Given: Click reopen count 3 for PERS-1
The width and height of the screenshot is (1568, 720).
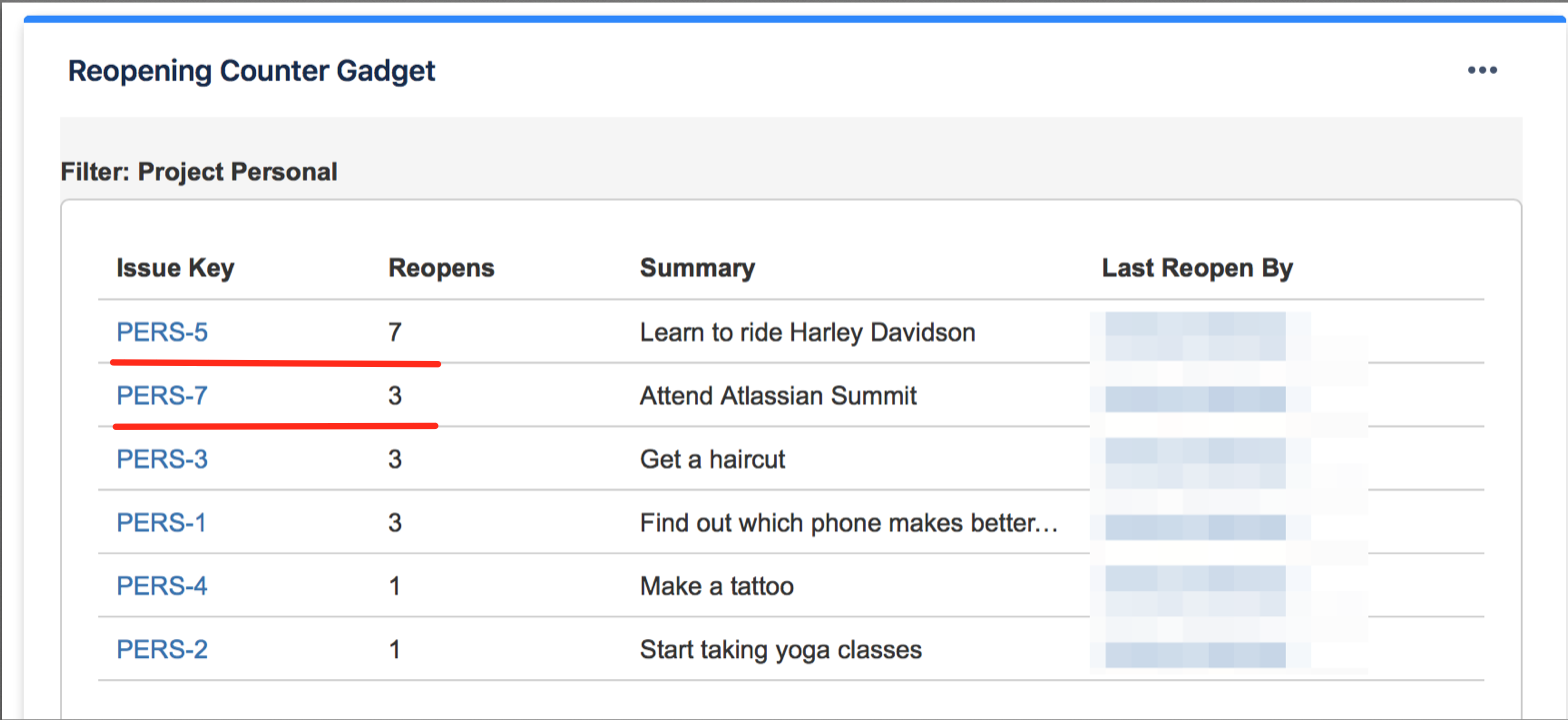Looking at the screenshot, I should tap(395, 522).
